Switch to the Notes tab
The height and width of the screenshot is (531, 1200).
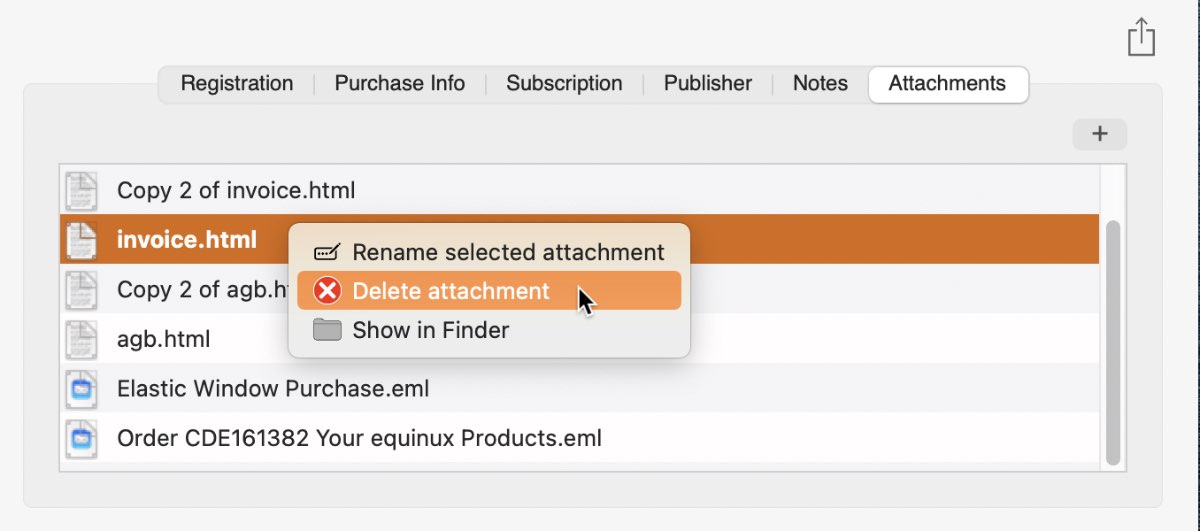pos(820,84)
